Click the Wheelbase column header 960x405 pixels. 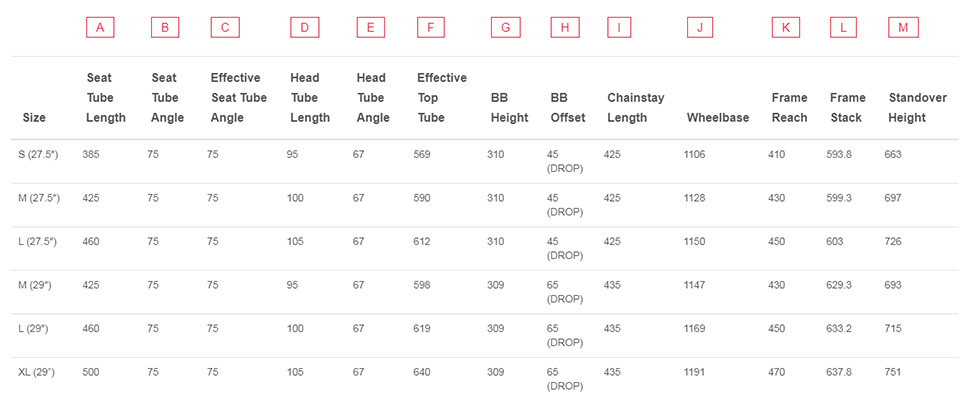pyautogui.click(x=717, y=118)
